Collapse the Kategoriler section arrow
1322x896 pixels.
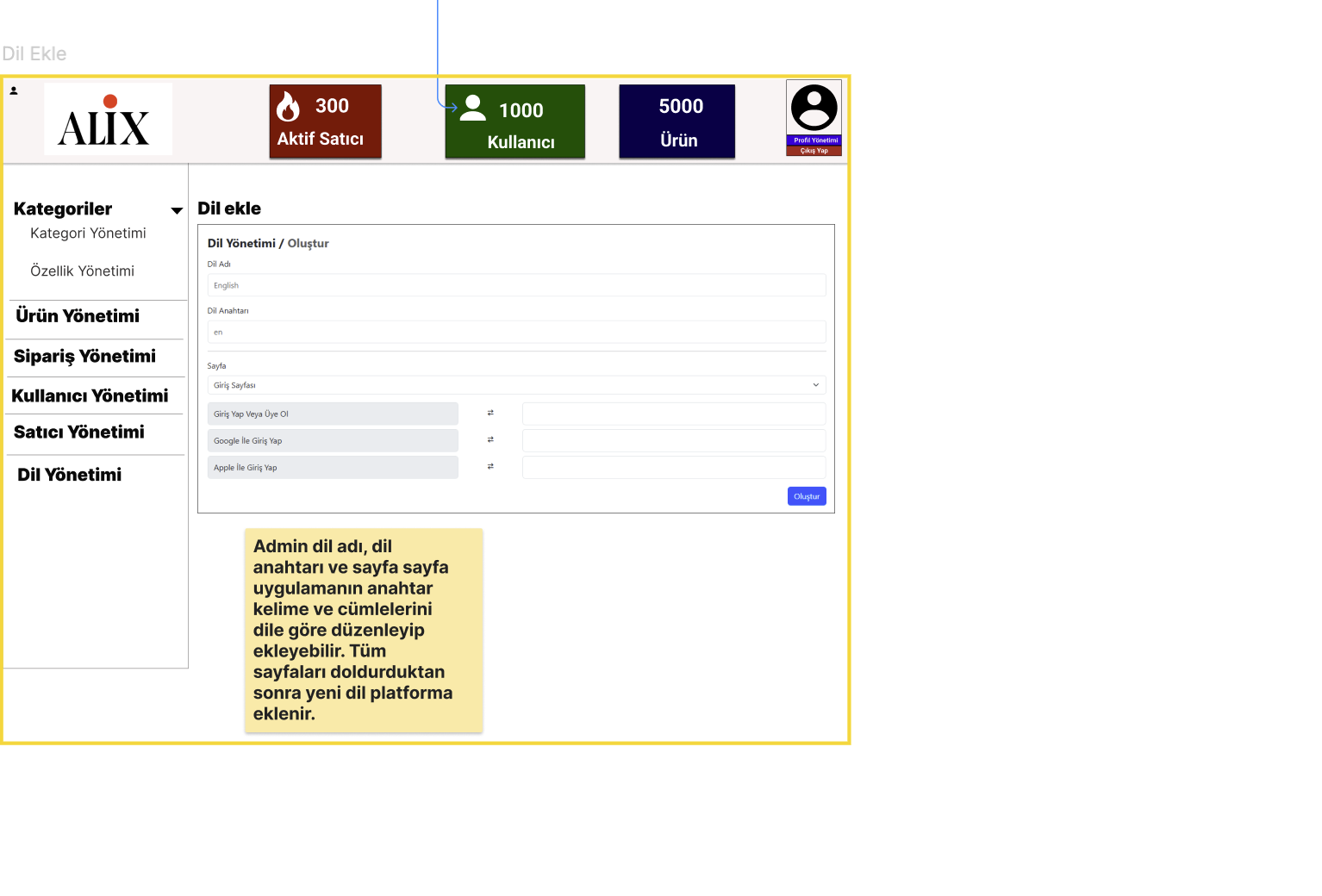(177, 210)
